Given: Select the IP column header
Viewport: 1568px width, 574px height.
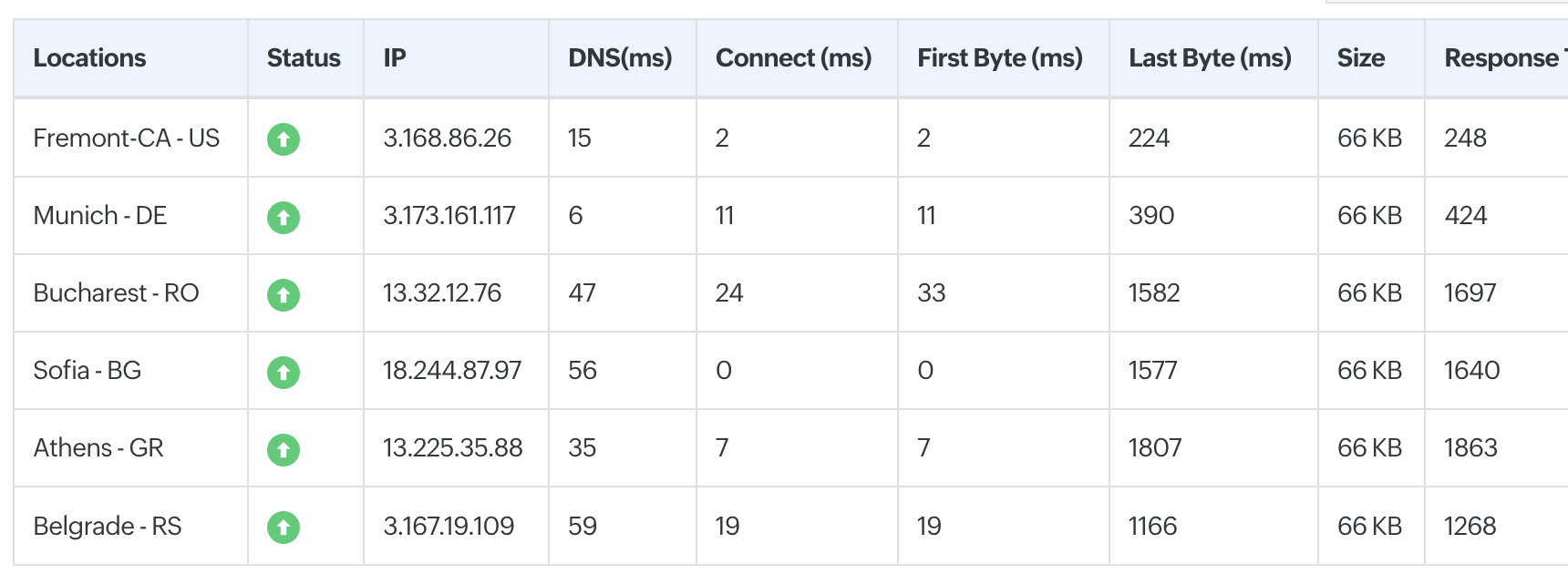Looking at the screenshot, I should pos(395,58).
